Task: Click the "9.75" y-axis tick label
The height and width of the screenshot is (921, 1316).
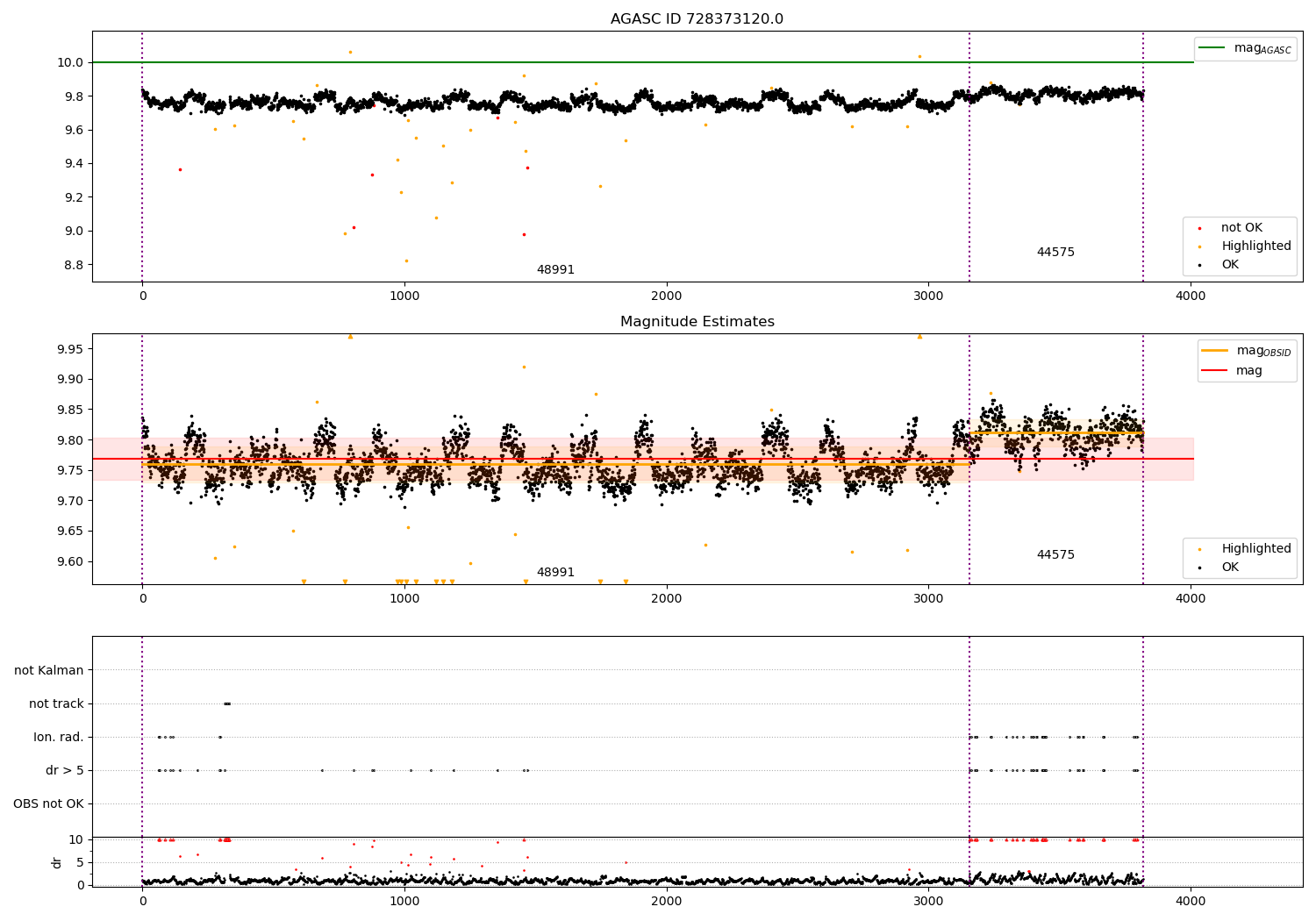Action: pyautogui.click(x=69, y=471)
